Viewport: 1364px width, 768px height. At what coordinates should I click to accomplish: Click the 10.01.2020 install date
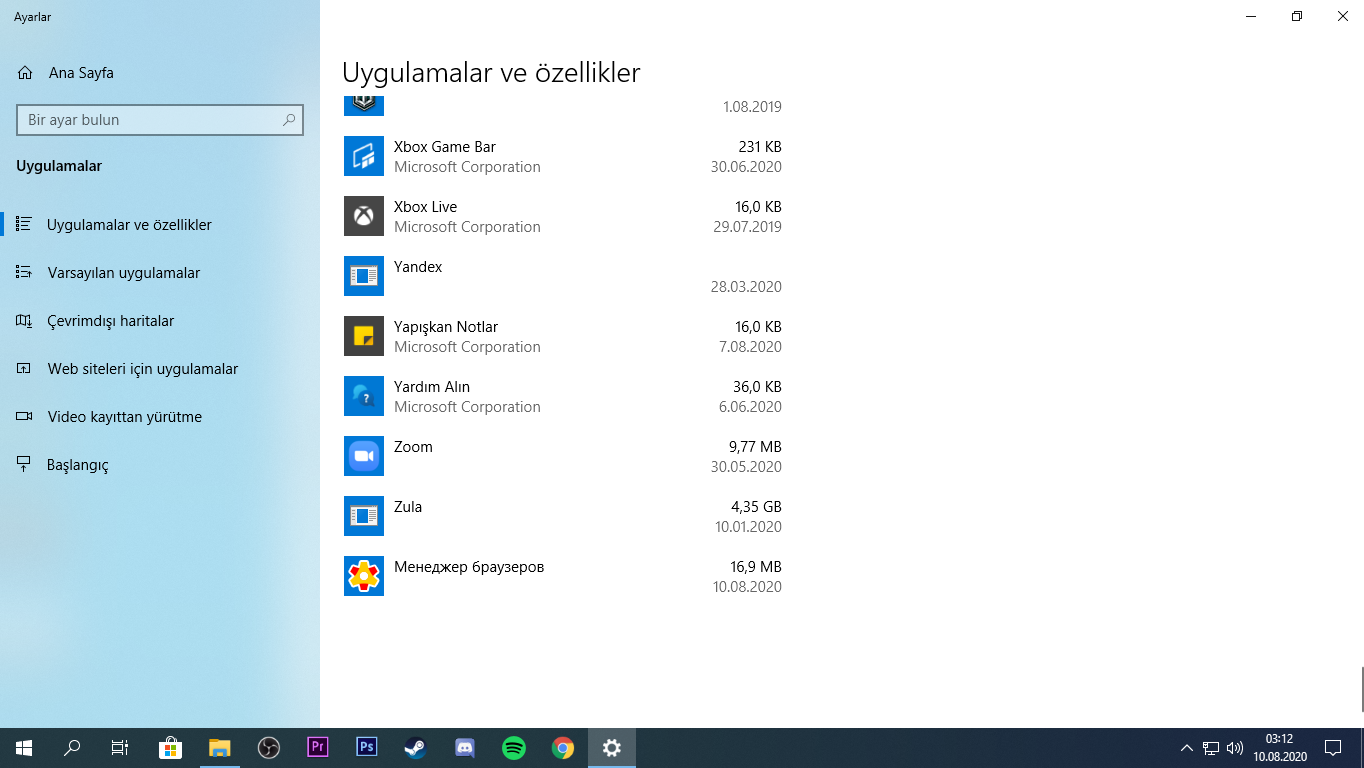pyautogui.click(x=748, y=527)
